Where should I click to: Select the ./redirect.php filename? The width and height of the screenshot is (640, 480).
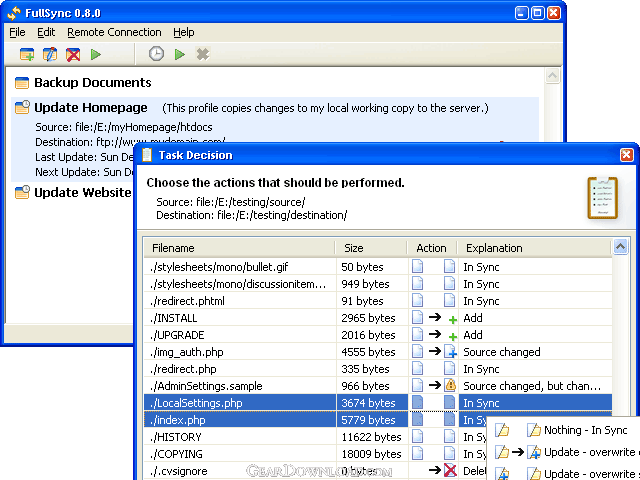(183, 369)
